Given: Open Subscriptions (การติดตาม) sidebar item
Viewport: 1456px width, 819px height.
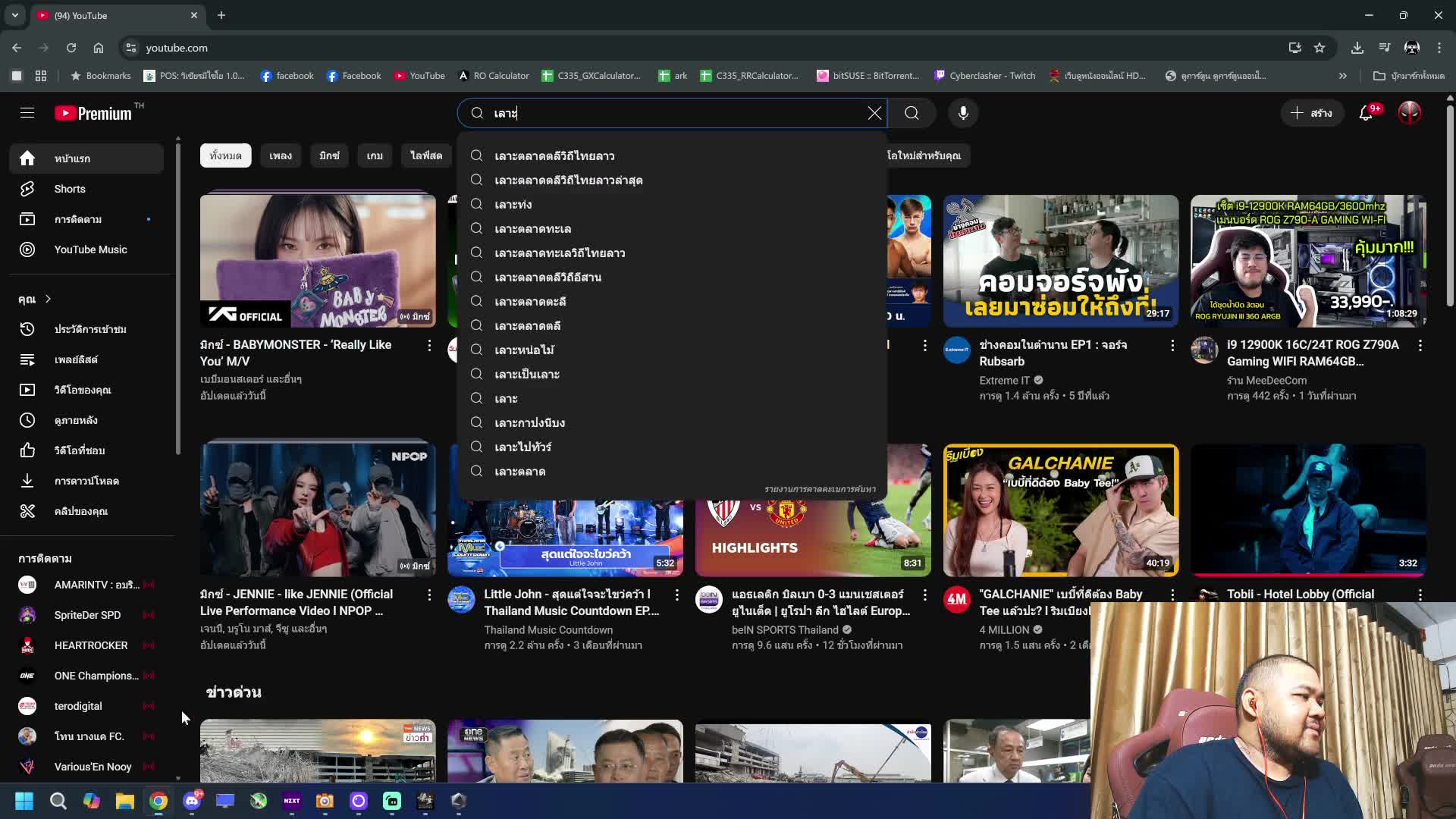Looking at the screenshot, I should 86,219.
